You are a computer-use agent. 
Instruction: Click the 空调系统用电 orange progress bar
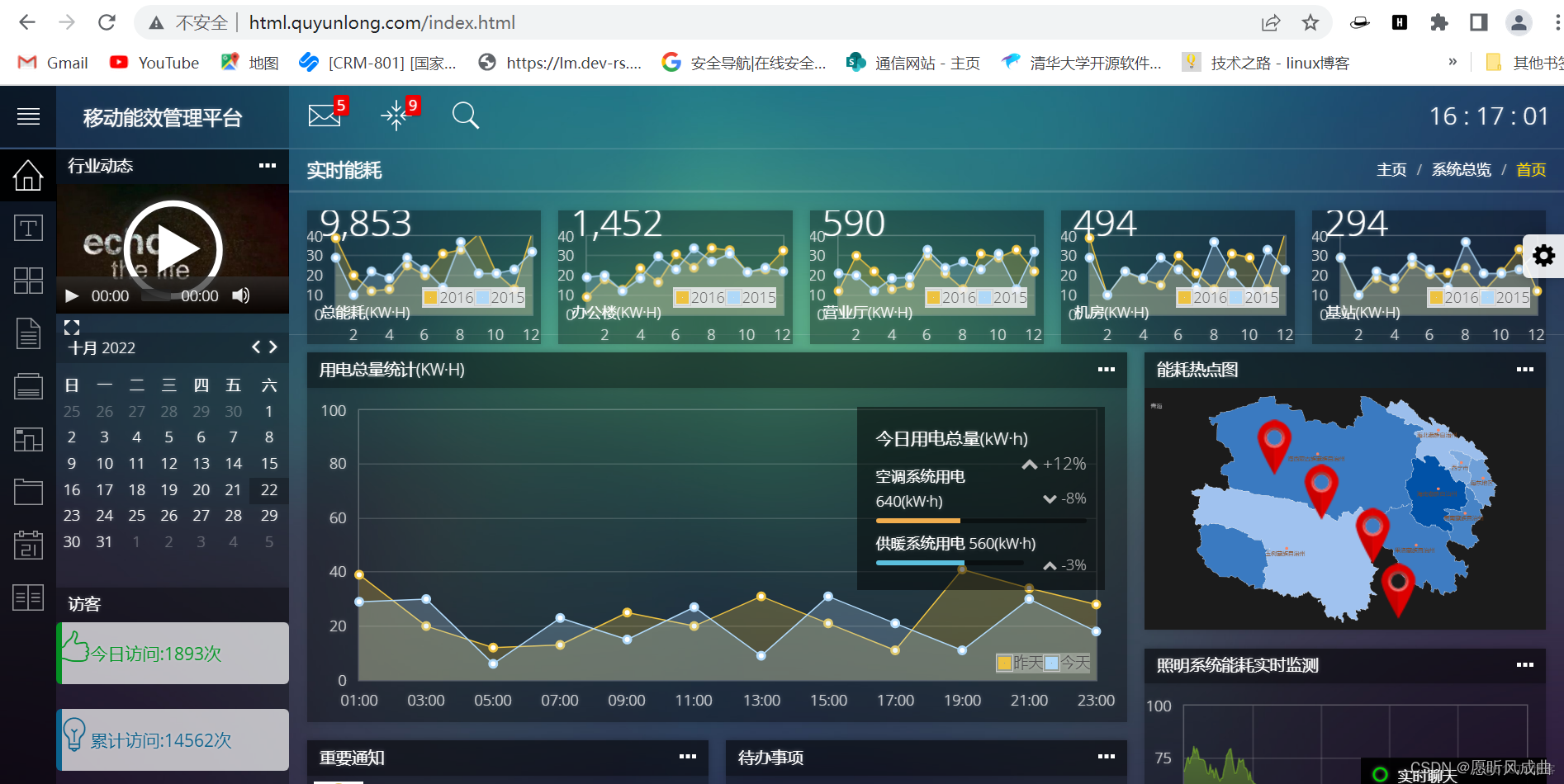981,521
